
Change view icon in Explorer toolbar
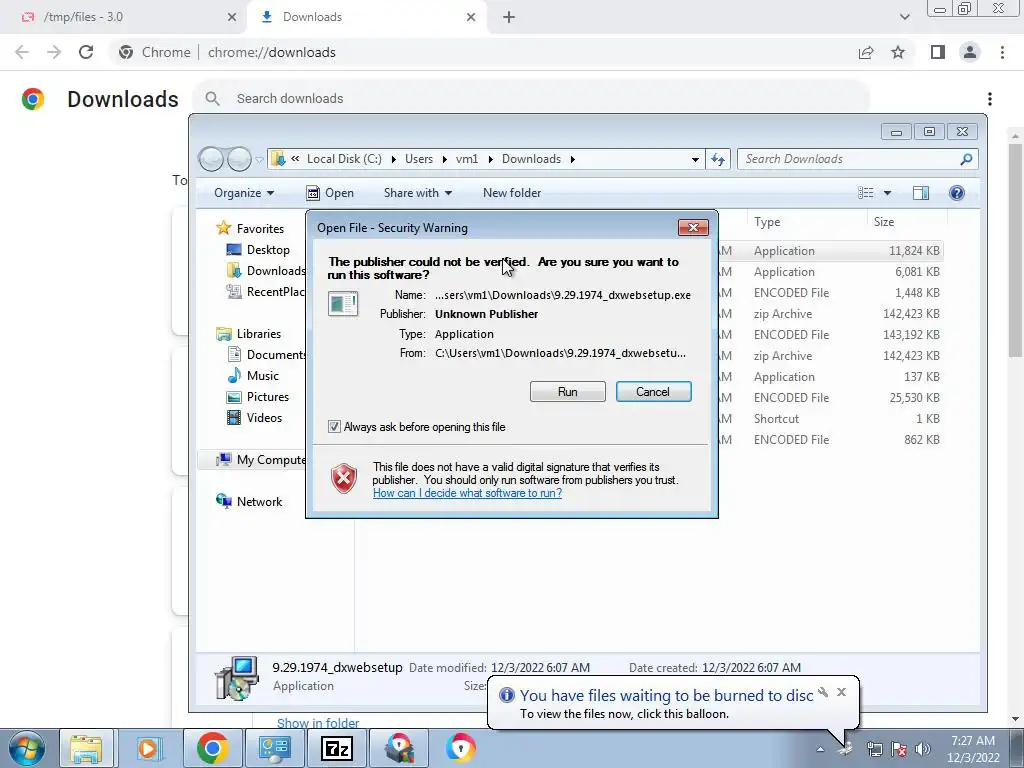[865, 193]
